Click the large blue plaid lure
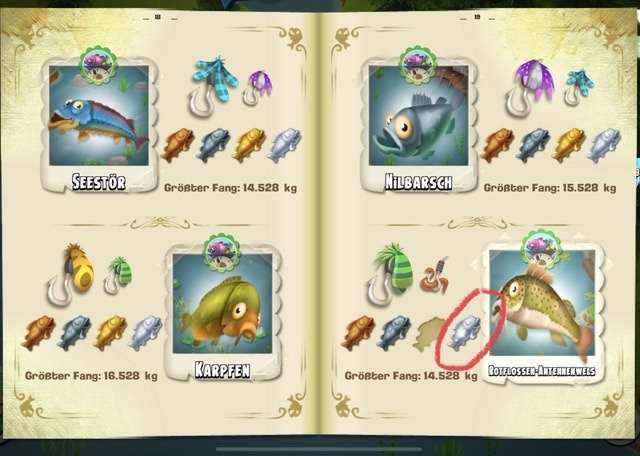The image size is (640, 456). click(x=213, y=86)
